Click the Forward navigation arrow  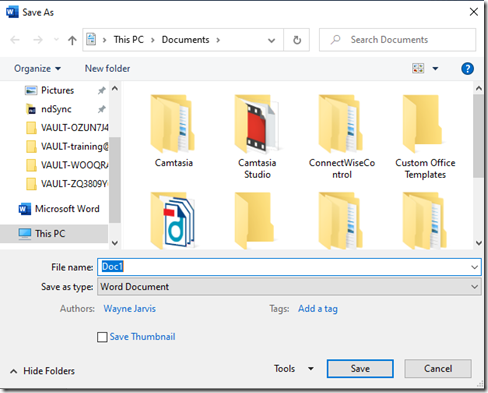tap(38, 40)
